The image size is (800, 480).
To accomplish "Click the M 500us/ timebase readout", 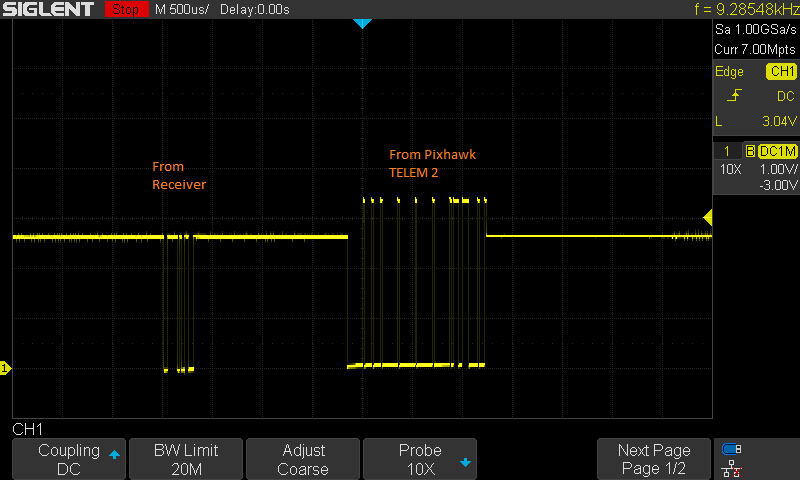I will click(182, 9).
